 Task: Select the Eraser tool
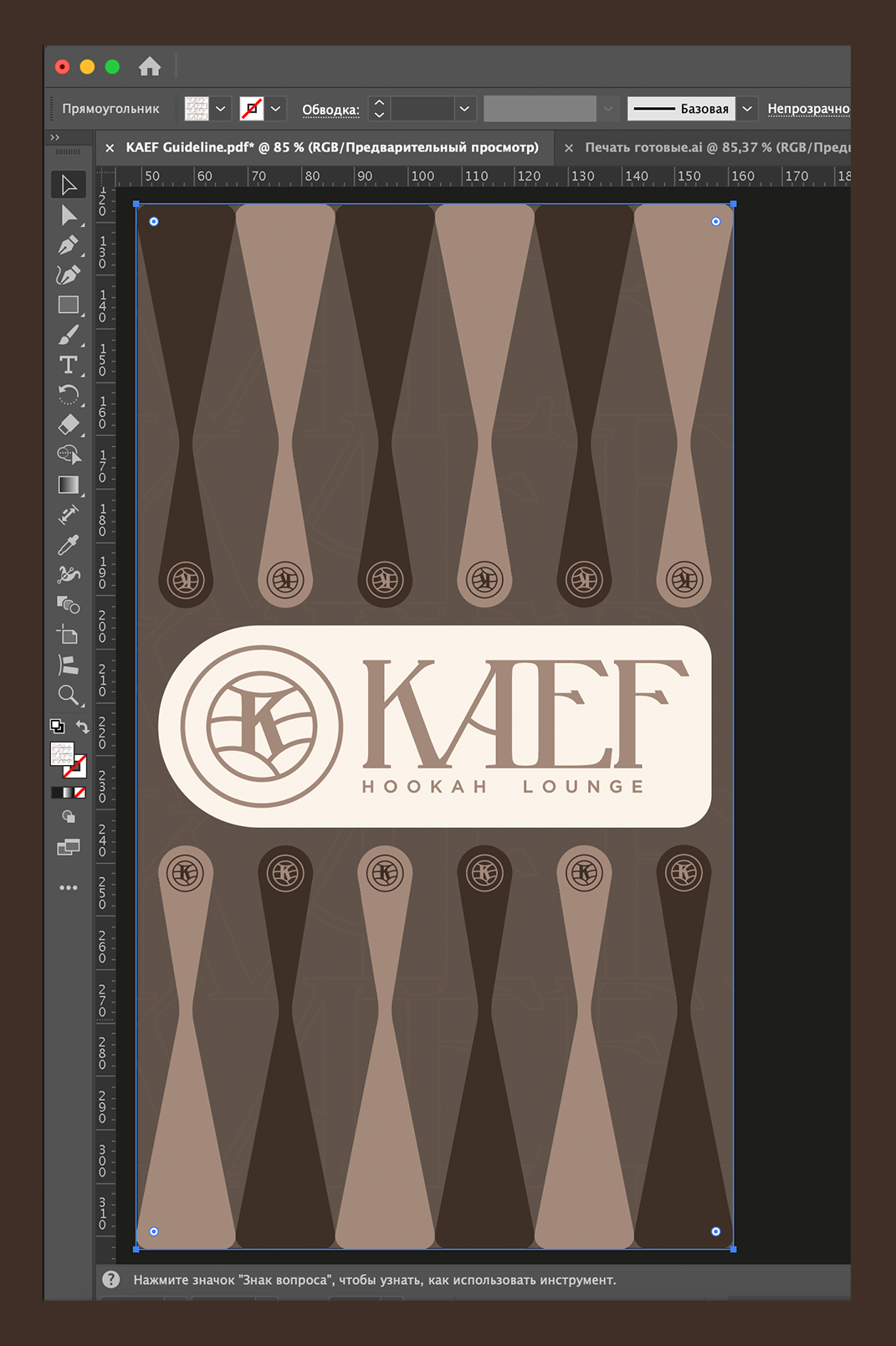69,424
